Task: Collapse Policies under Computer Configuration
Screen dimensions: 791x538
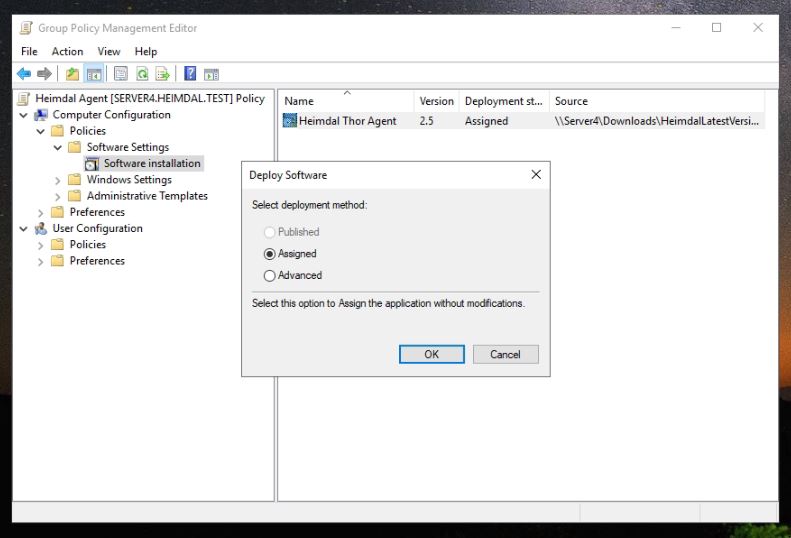Action: (x=41, y=131)
